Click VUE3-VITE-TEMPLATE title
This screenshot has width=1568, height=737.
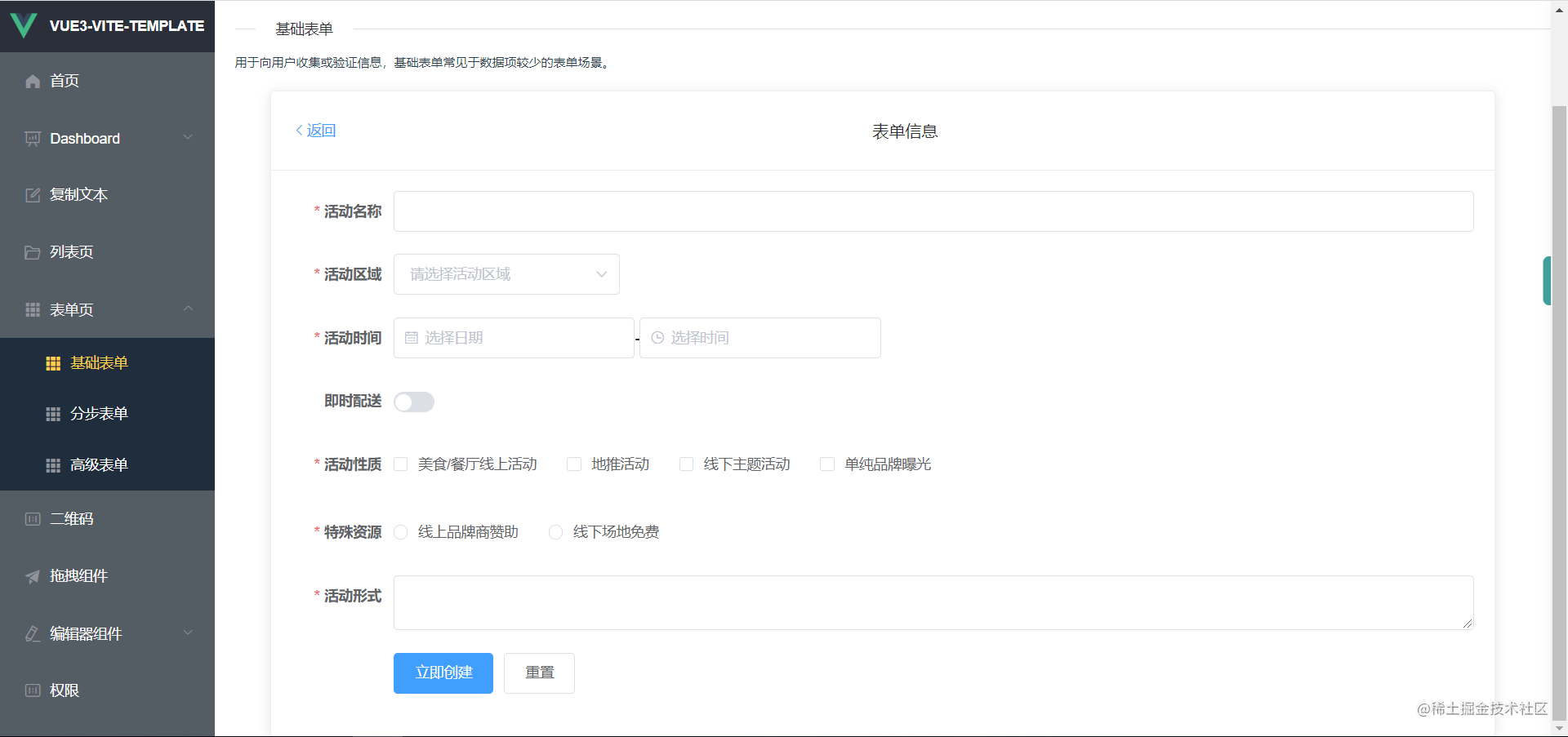[x=127, y=26]
